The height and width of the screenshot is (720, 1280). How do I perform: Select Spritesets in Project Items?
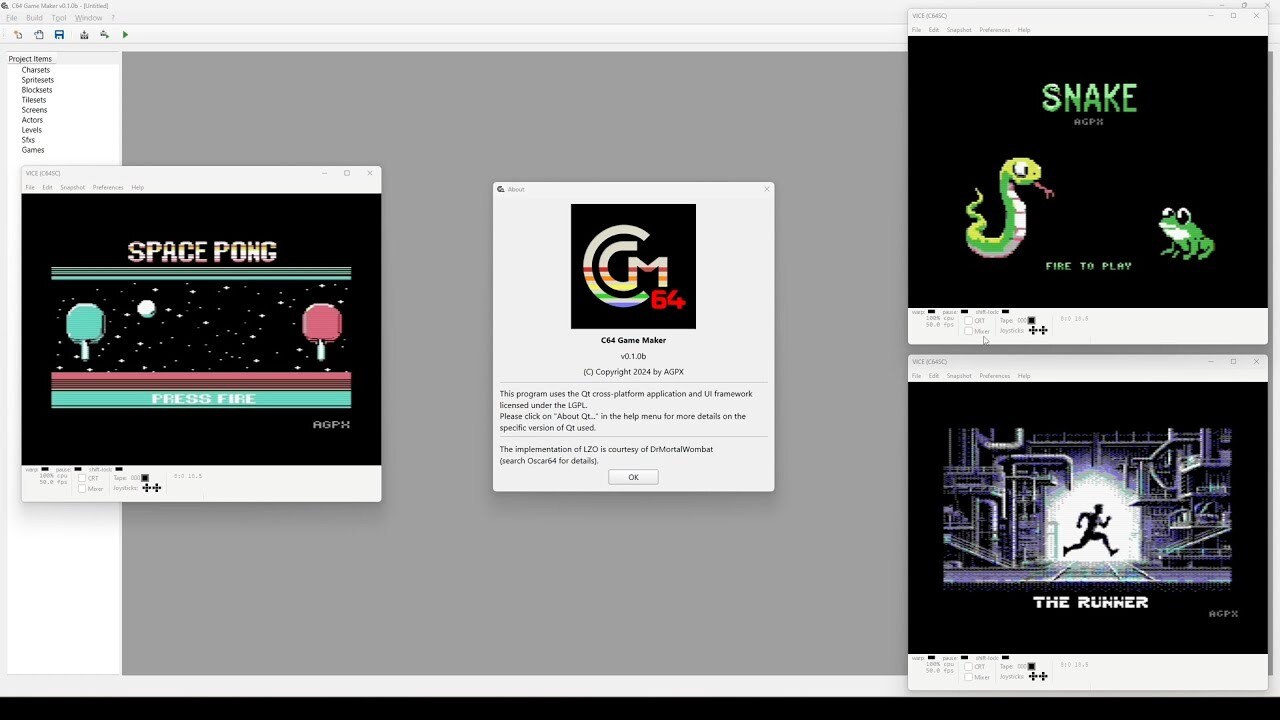click(38, 80)
